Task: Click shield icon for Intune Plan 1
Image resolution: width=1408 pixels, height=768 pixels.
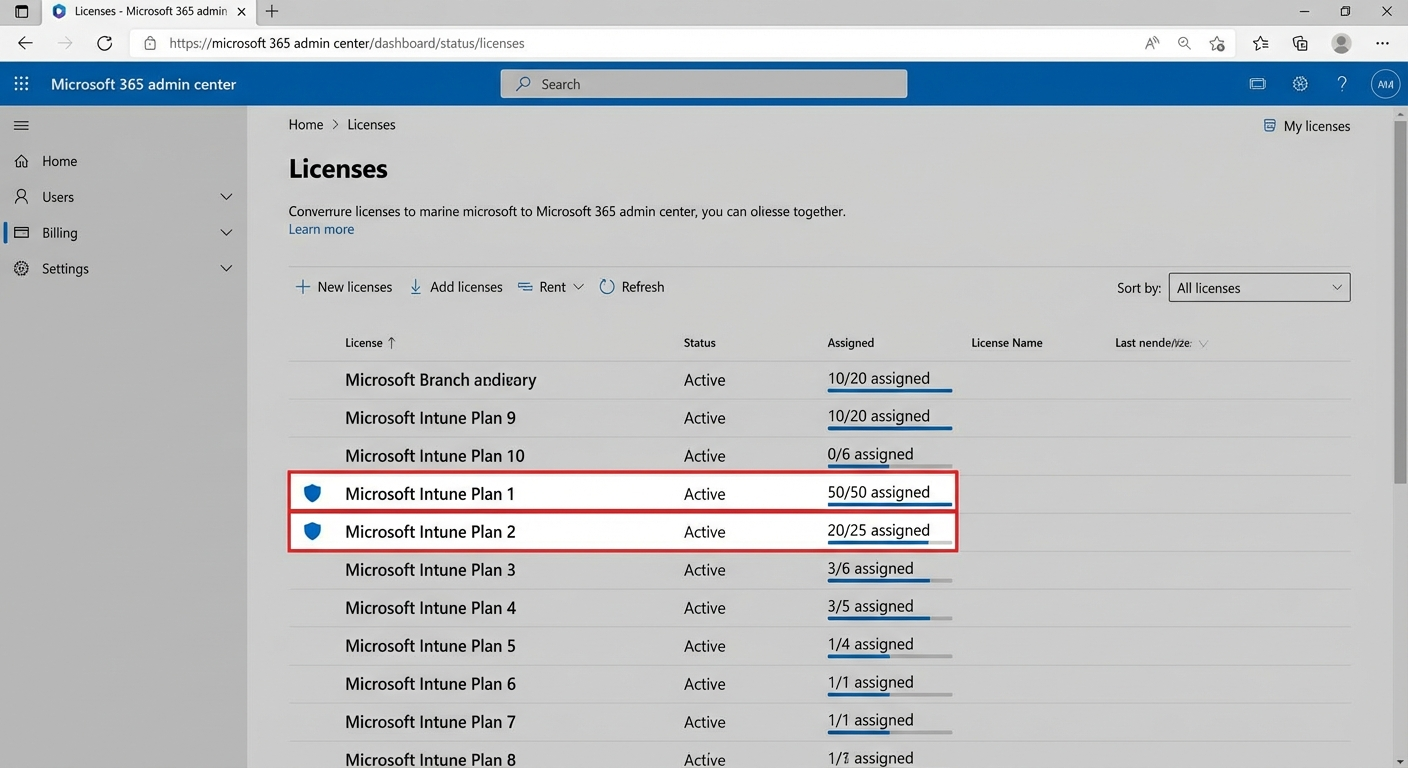Action: (313, 493)
